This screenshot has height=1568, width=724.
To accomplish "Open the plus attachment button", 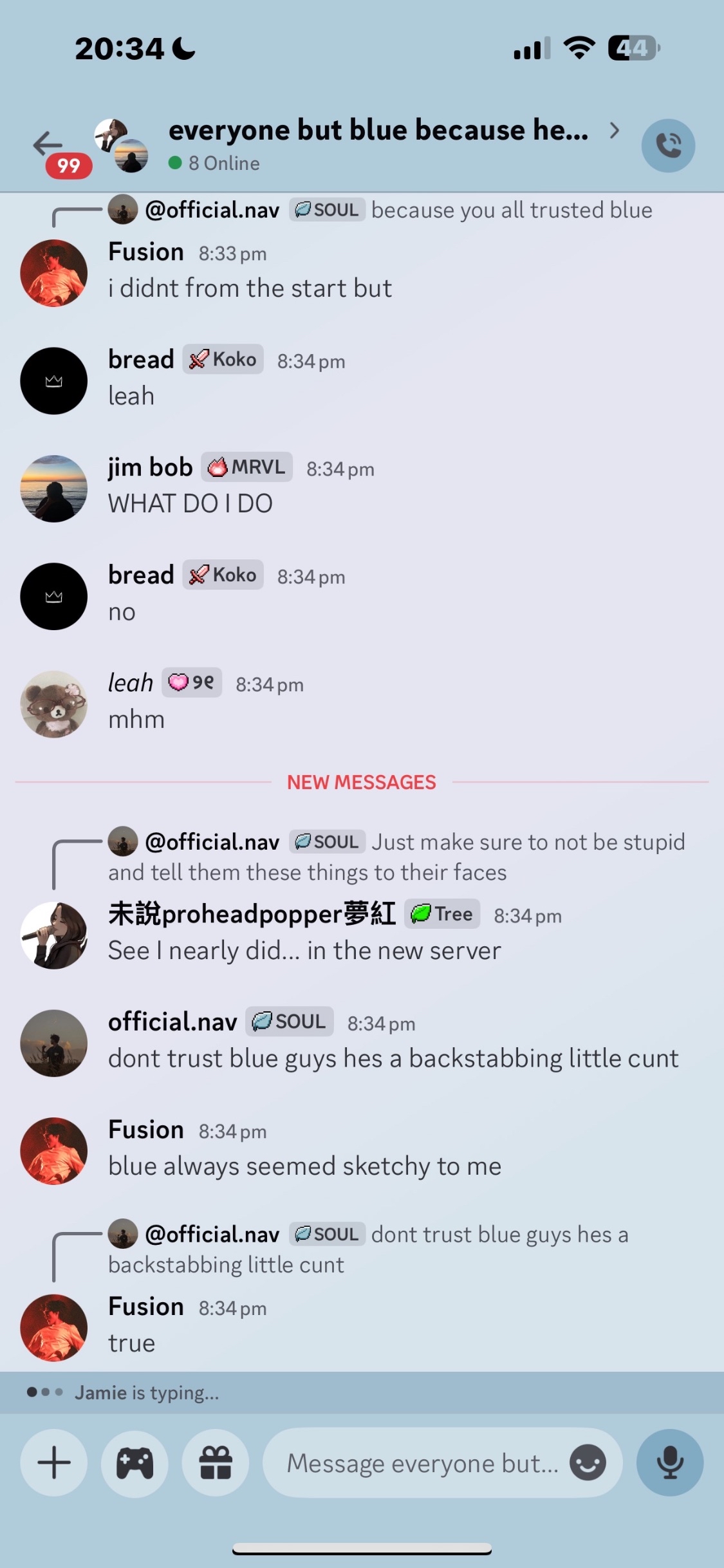I will pos(54,1462).
